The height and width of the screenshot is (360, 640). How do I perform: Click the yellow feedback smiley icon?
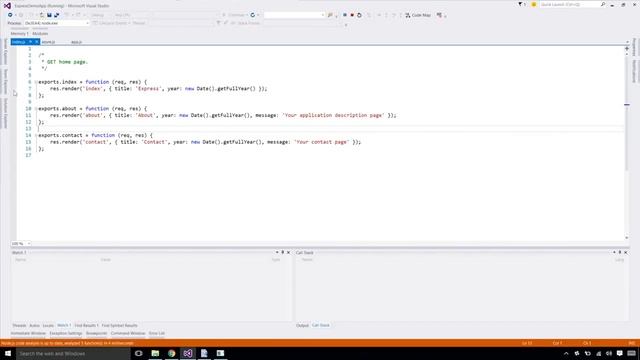[x=533, y=4]
